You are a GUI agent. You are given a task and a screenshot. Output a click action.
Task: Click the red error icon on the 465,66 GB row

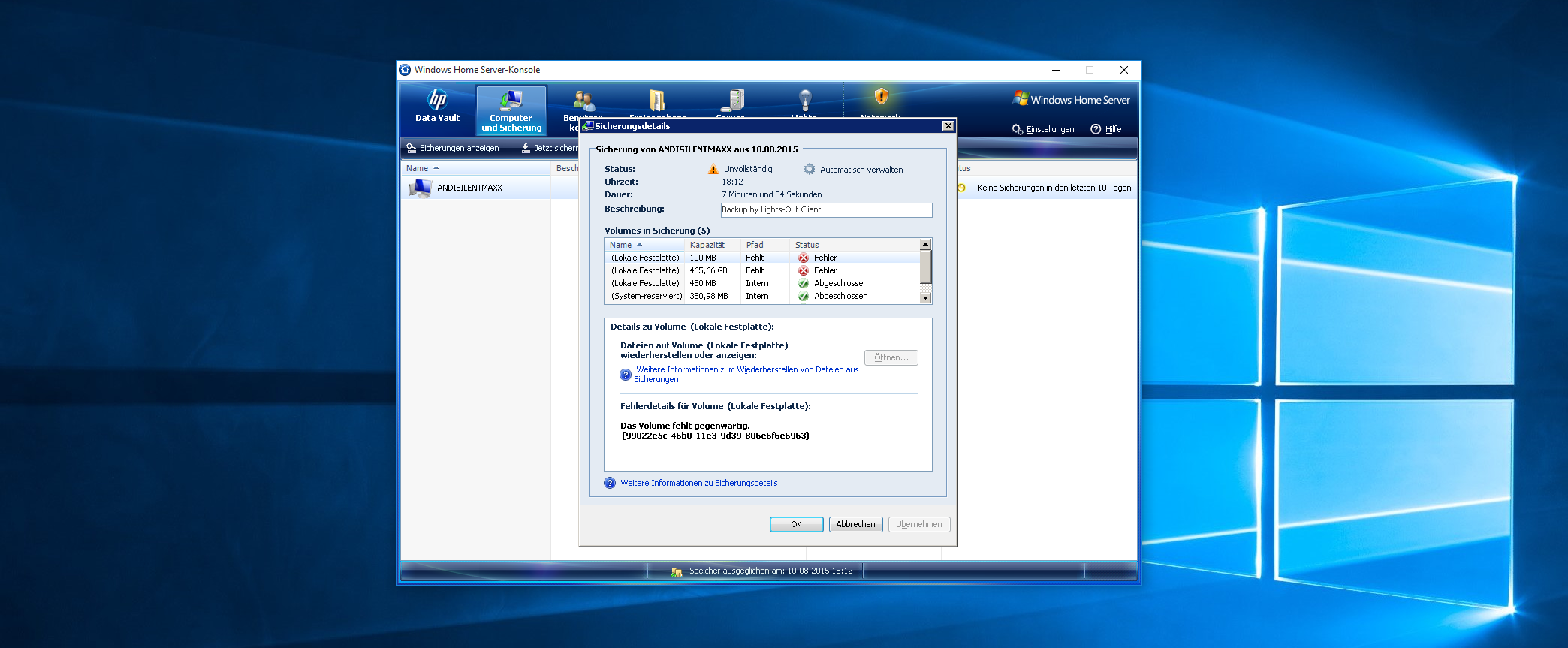(804, 270)
